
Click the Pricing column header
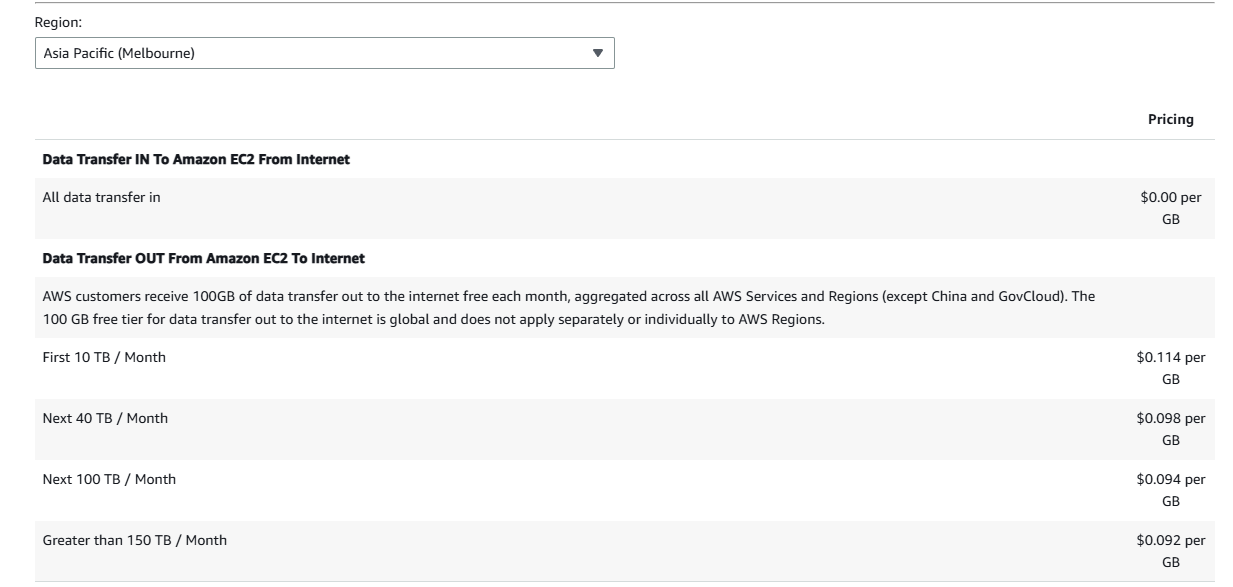(x=1170, y=119)
